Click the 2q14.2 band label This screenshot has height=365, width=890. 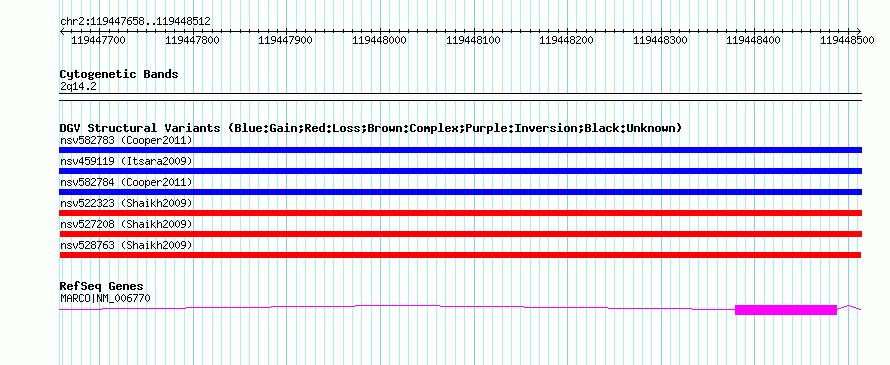tap(78, 86)
